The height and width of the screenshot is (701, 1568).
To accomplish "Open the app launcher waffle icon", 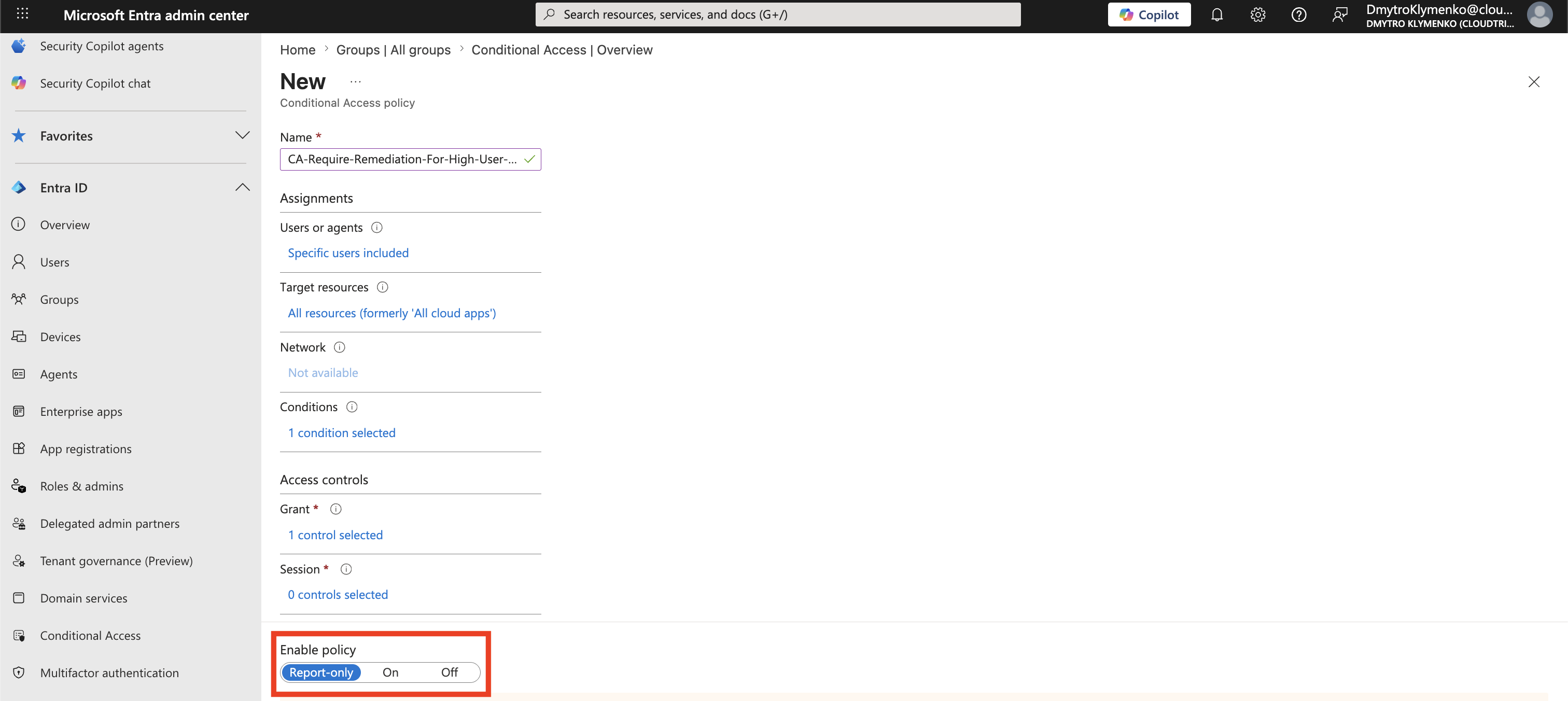I will tap(22, 13).
